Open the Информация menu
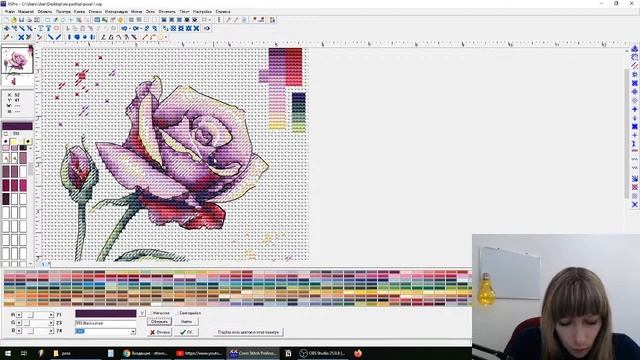The height and width of the screenshot is (360, 640). (116, 11)
